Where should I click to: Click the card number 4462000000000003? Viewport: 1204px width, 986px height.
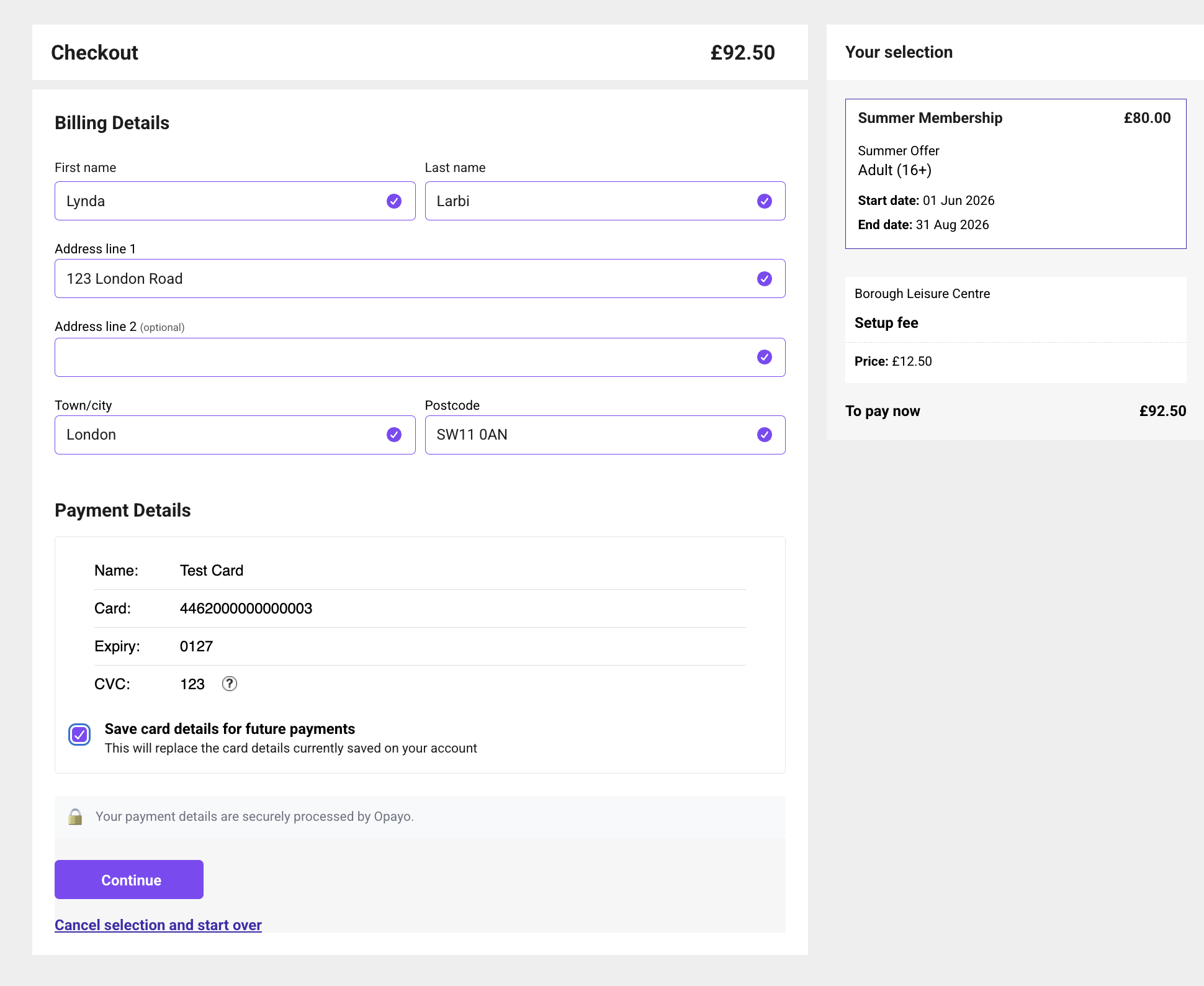246,608
